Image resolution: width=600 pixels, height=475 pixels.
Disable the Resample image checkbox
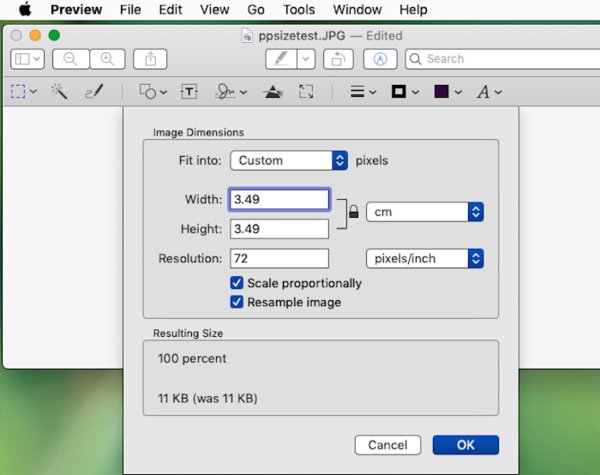pyautogui.click(x=238, y=302)
